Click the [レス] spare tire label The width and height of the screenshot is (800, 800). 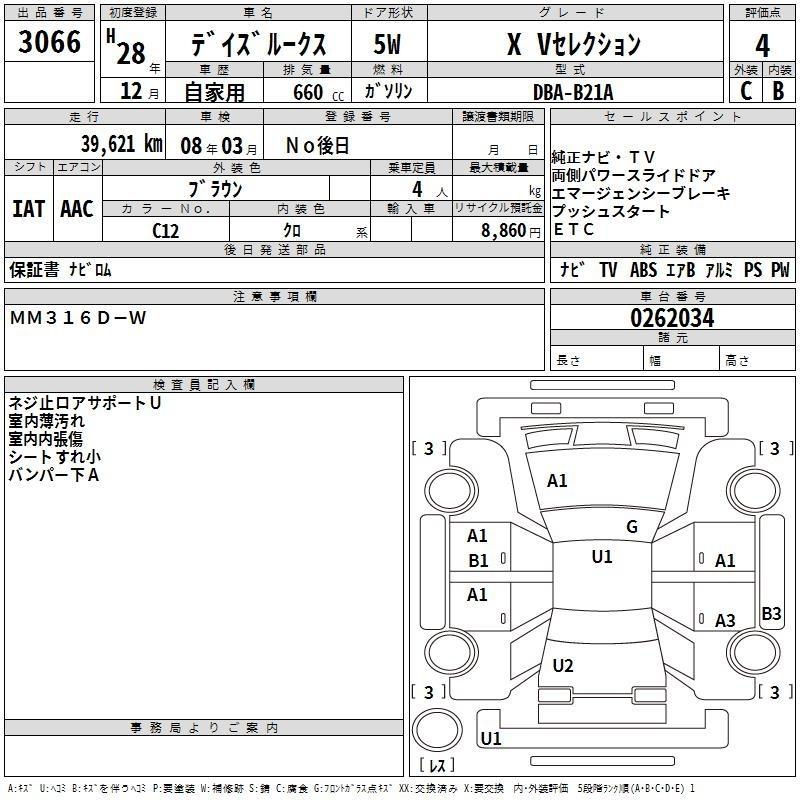(x=436, y=766)
